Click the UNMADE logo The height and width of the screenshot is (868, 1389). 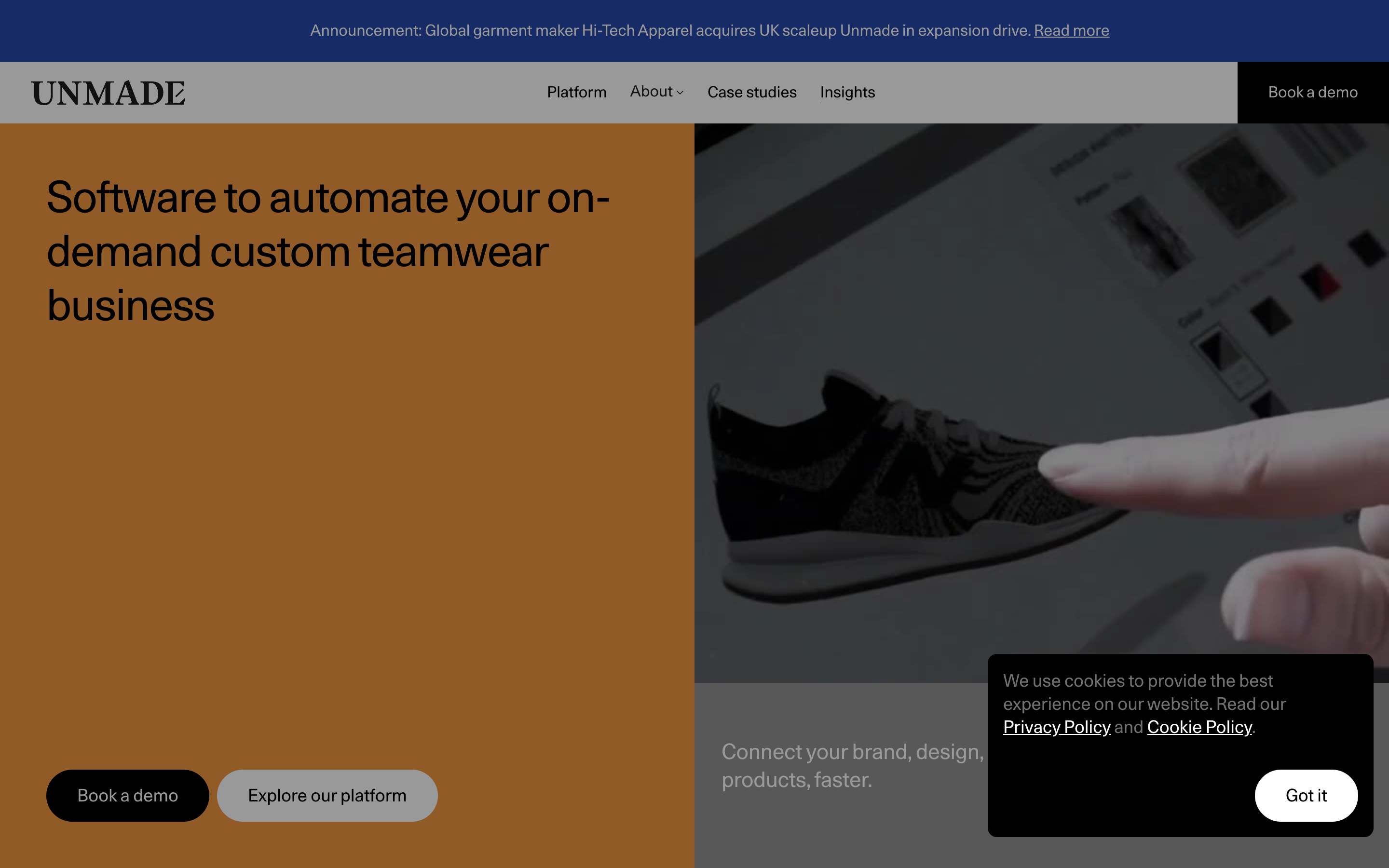tap(108, 93)
